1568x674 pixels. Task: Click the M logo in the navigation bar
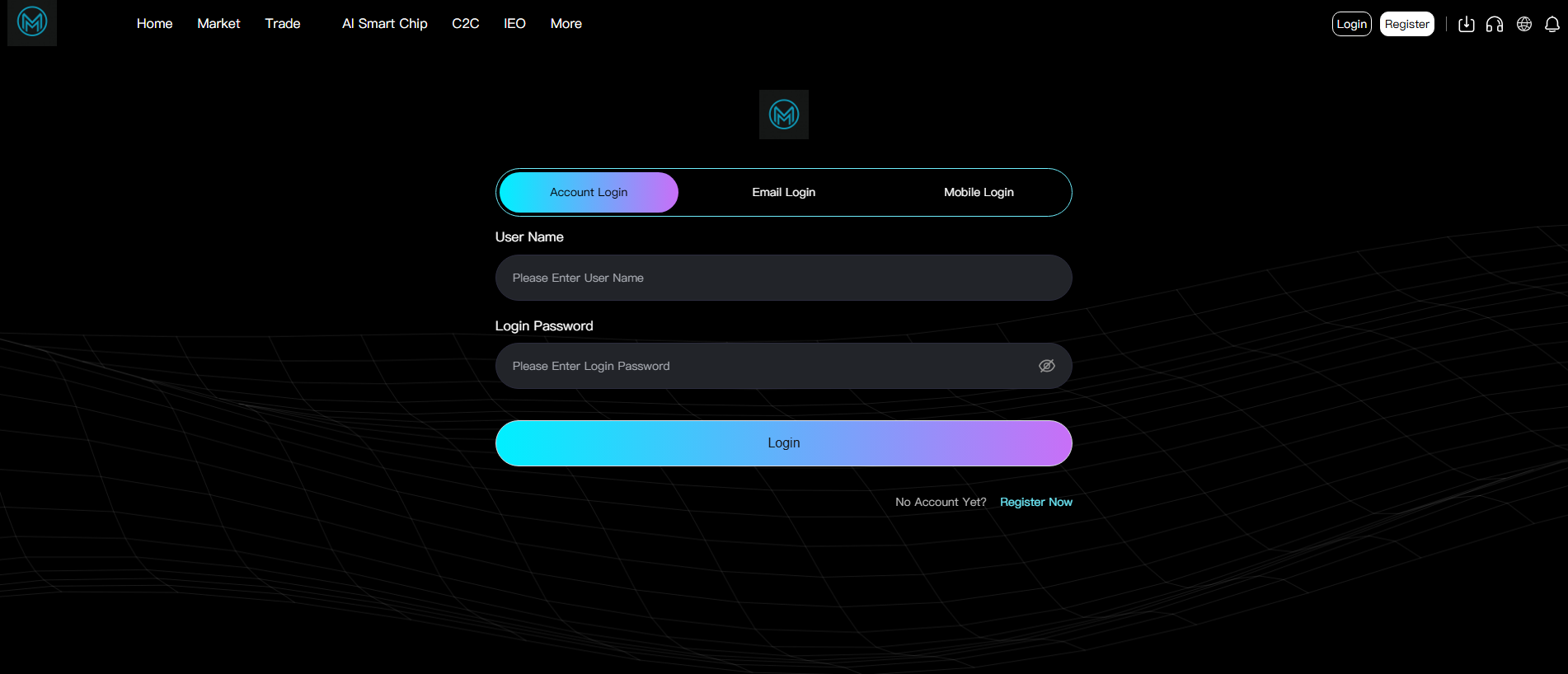click(32, 22)
